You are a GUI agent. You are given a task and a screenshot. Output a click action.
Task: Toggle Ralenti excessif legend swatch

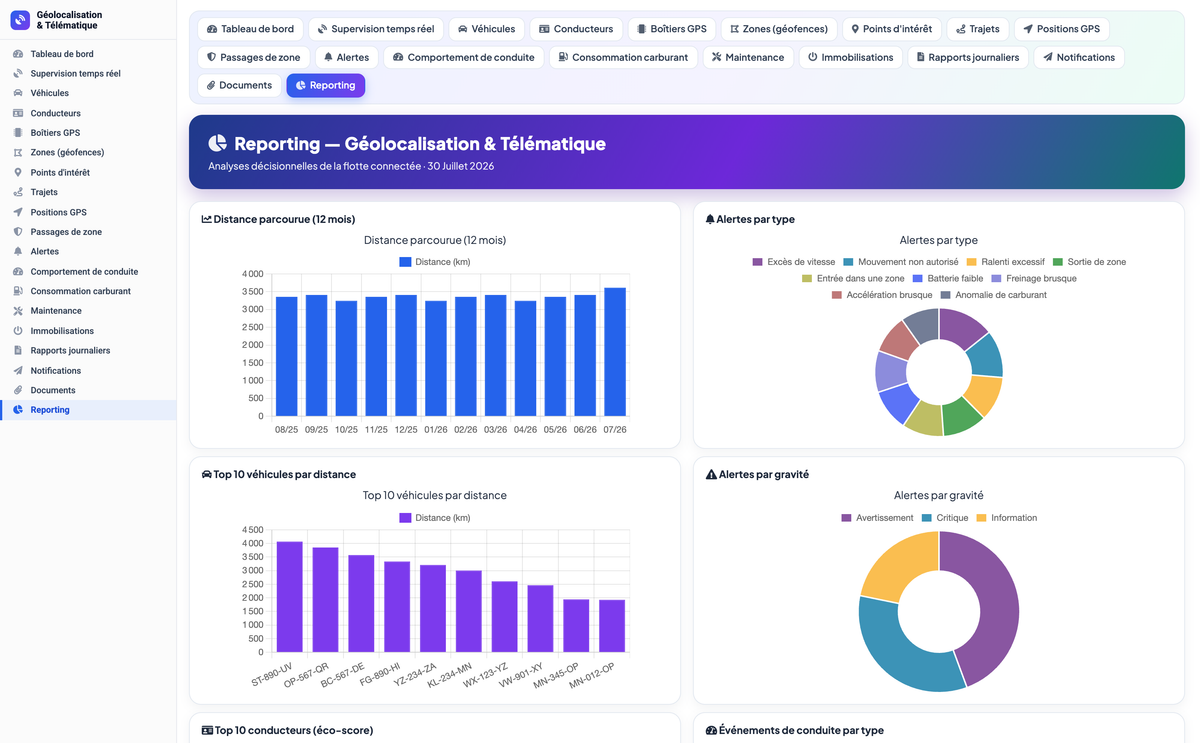[x=971, y=262]
